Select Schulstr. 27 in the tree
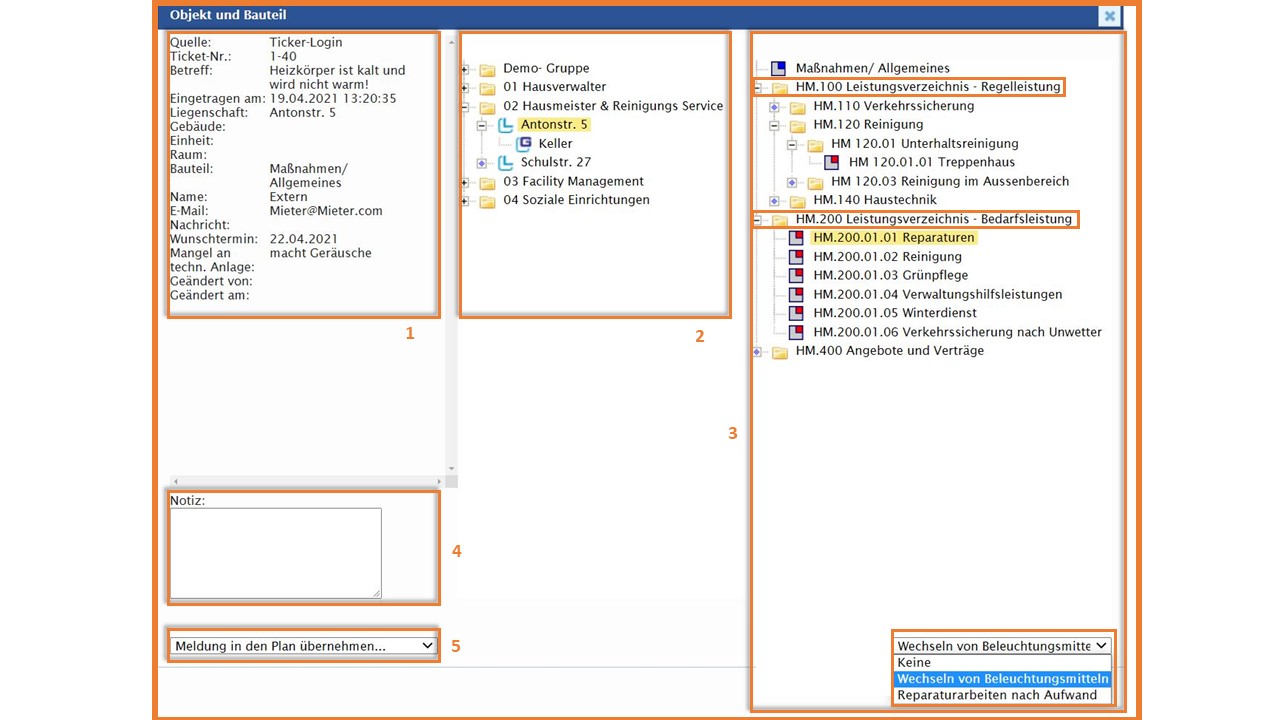 [556, 162]
